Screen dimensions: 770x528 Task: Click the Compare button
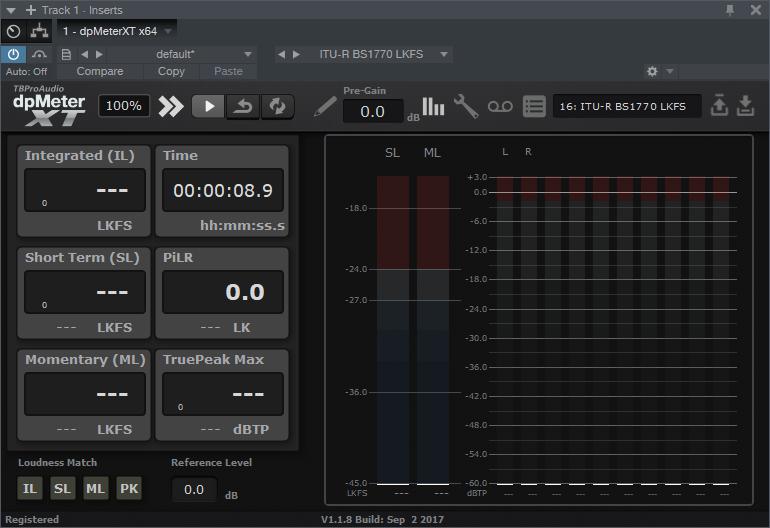tap(100, 71)
